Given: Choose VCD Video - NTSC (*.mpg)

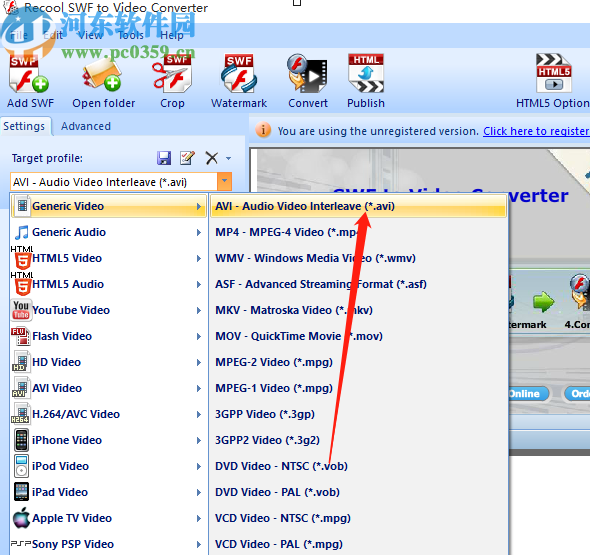Looking at the screenshot, I should click(x=358, y=518).
